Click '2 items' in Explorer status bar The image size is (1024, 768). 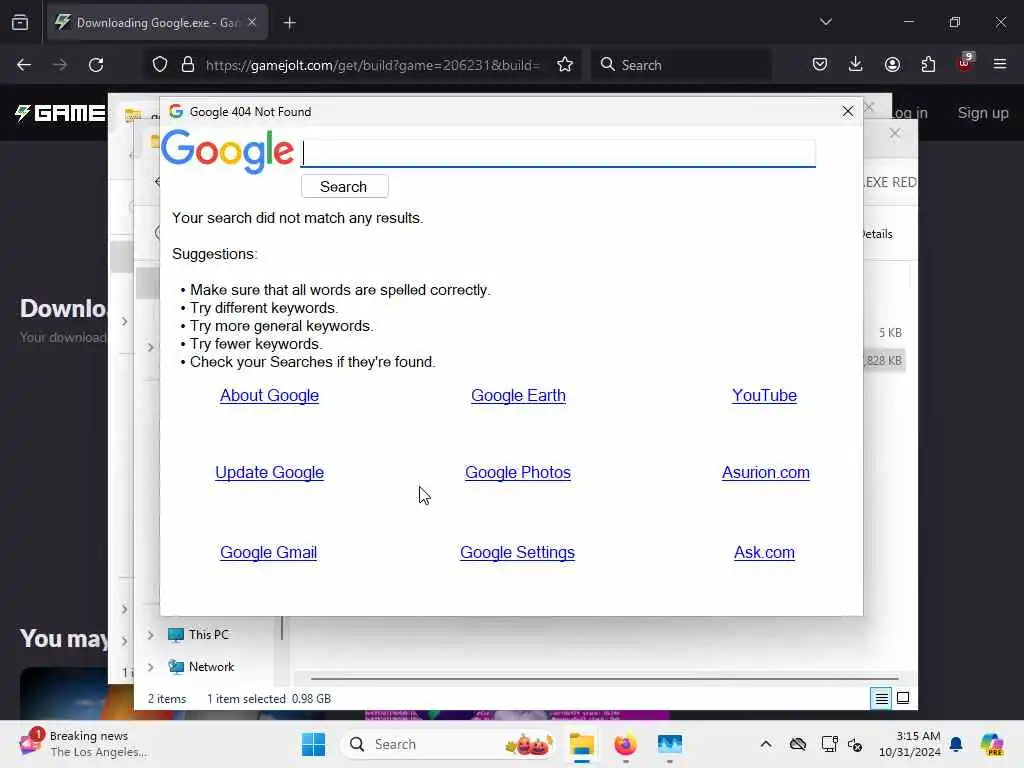(x=167, y=699)
